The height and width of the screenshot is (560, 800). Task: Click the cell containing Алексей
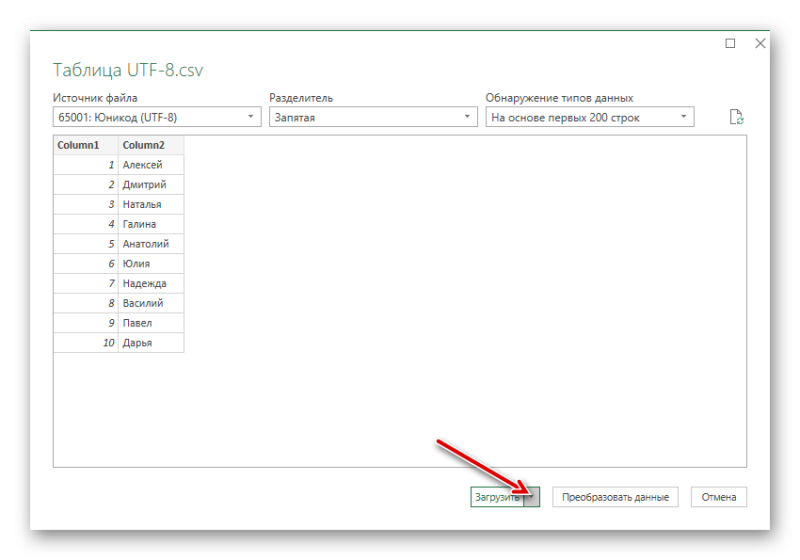pyautogui.click(x=151, y=165)
